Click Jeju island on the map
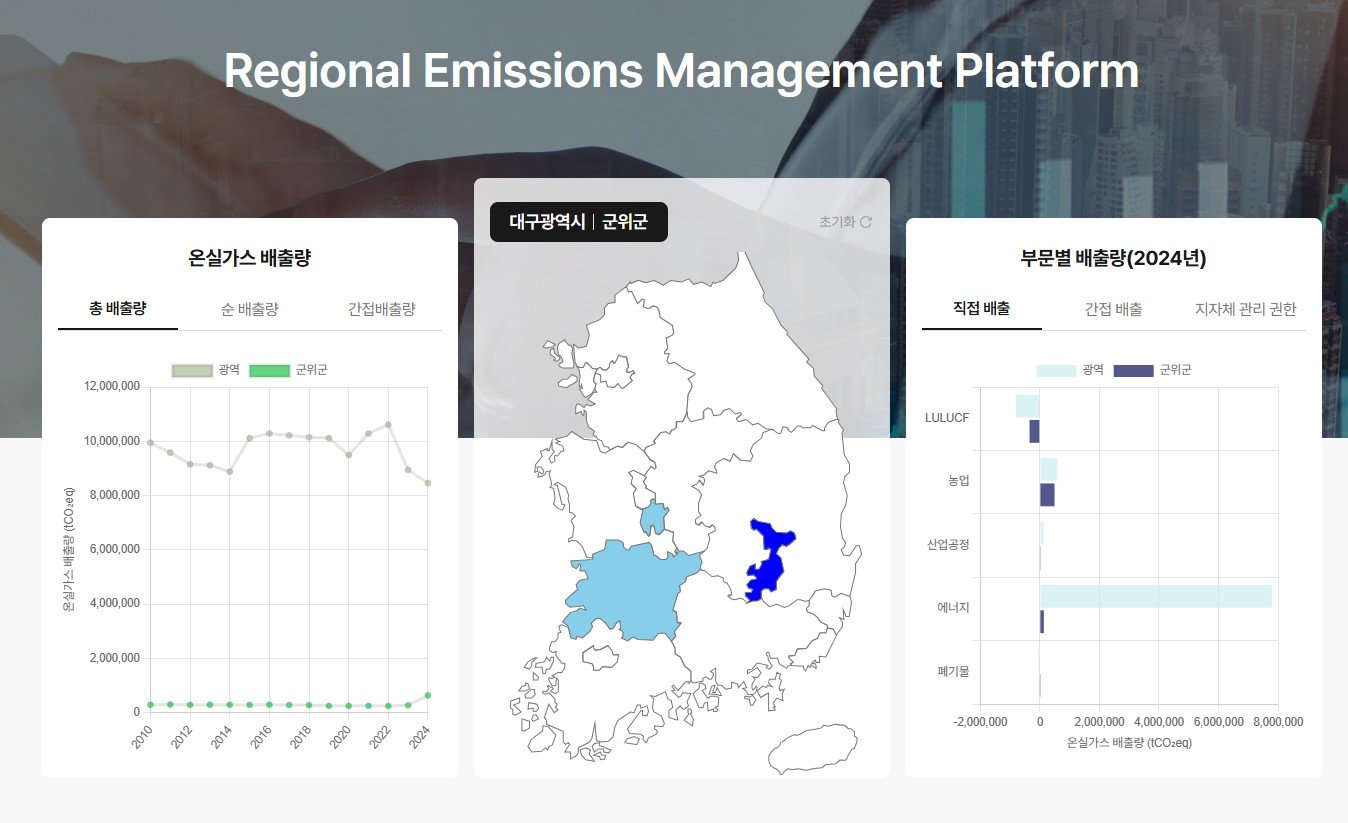 coord(812,748)
